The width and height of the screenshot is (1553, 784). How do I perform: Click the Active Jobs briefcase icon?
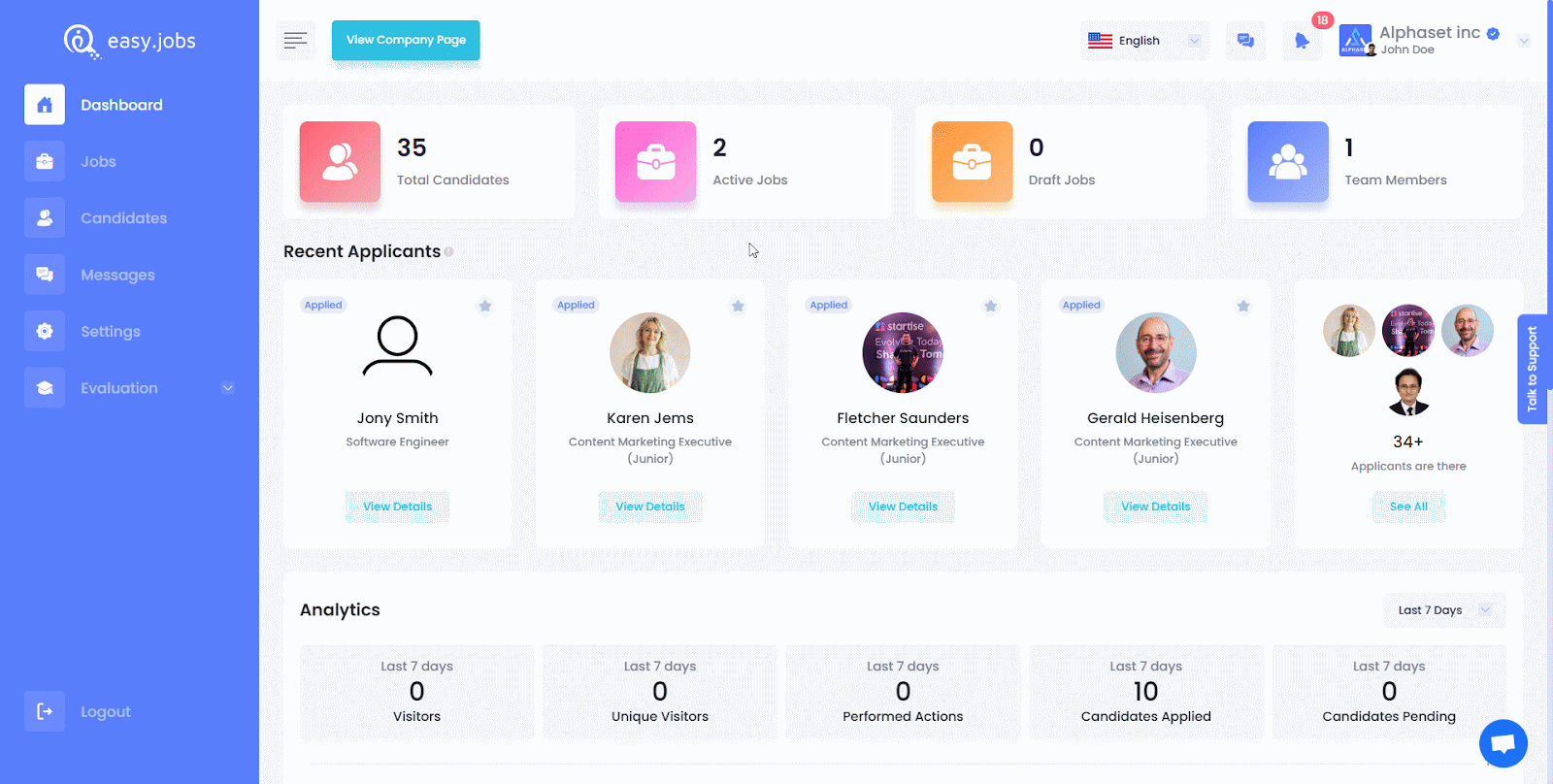[x=655, y=162]
